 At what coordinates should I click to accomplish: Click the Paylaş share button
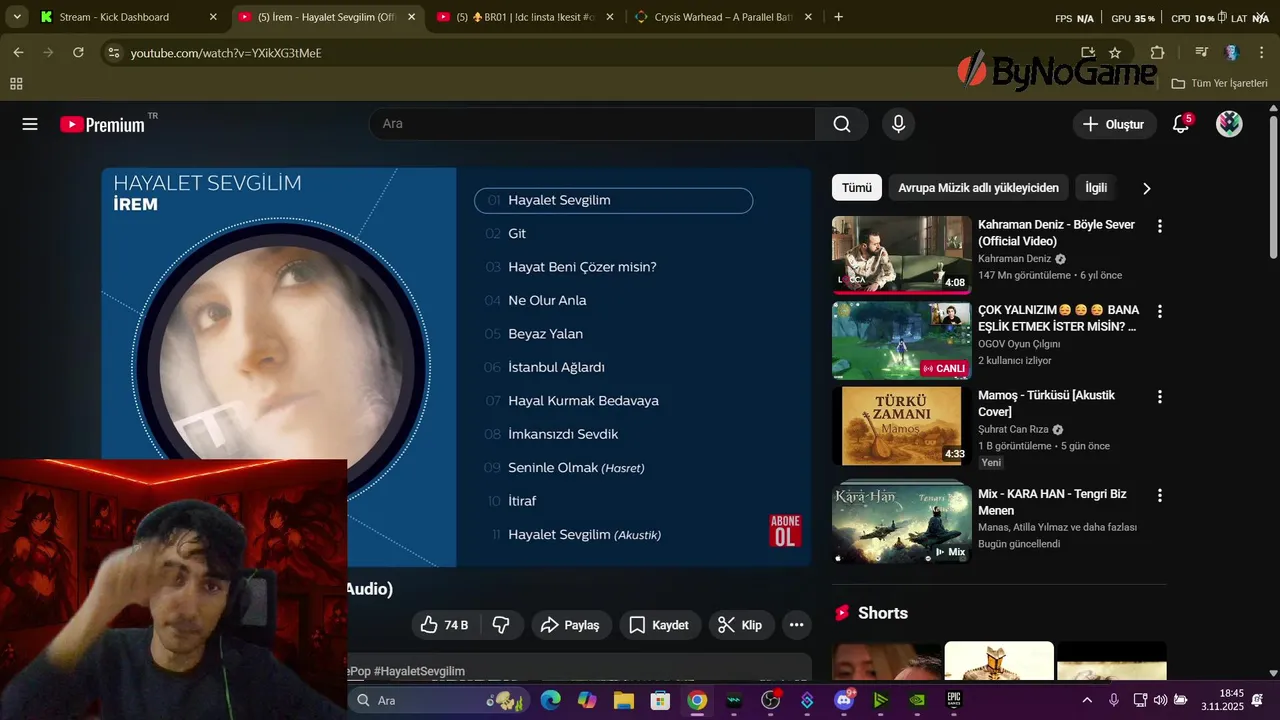571,625
